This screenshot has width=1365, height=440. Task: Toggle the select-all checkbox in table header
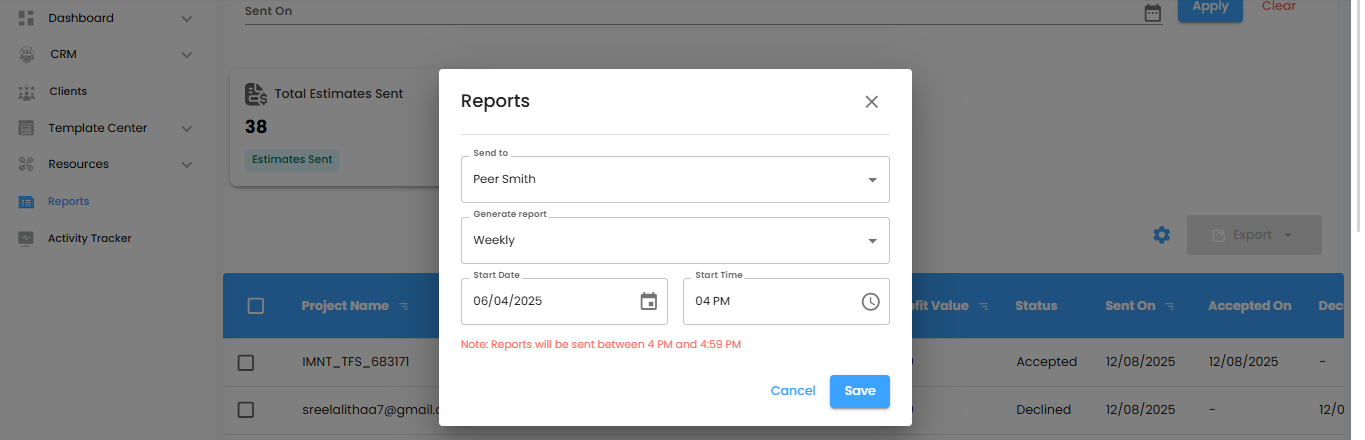pos(255,306)
